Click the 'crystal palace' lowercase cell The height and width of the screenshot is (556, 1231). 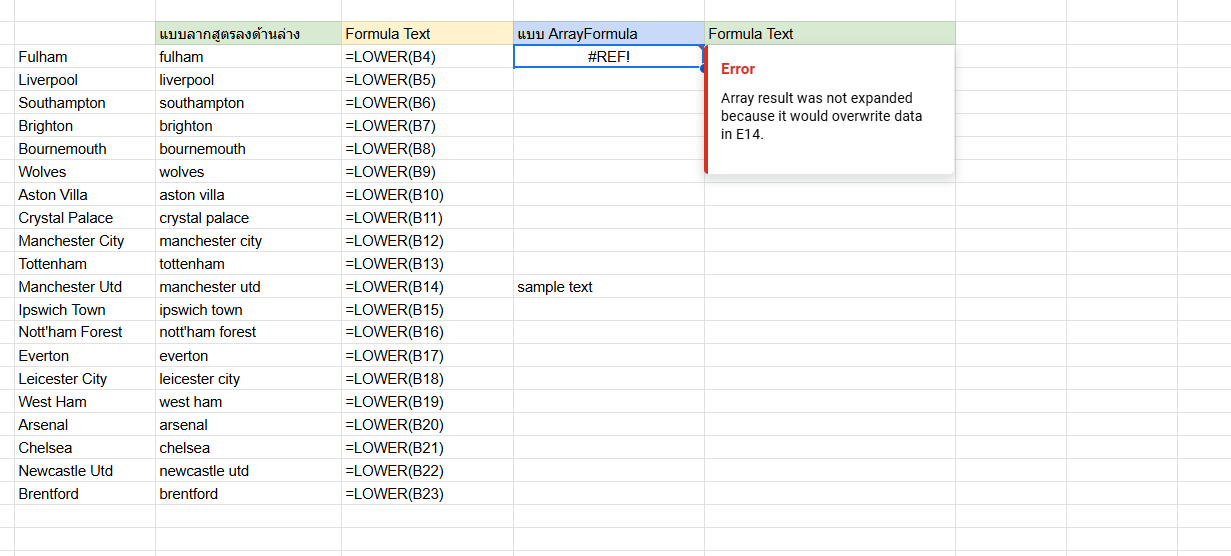(x=248, y=218)
